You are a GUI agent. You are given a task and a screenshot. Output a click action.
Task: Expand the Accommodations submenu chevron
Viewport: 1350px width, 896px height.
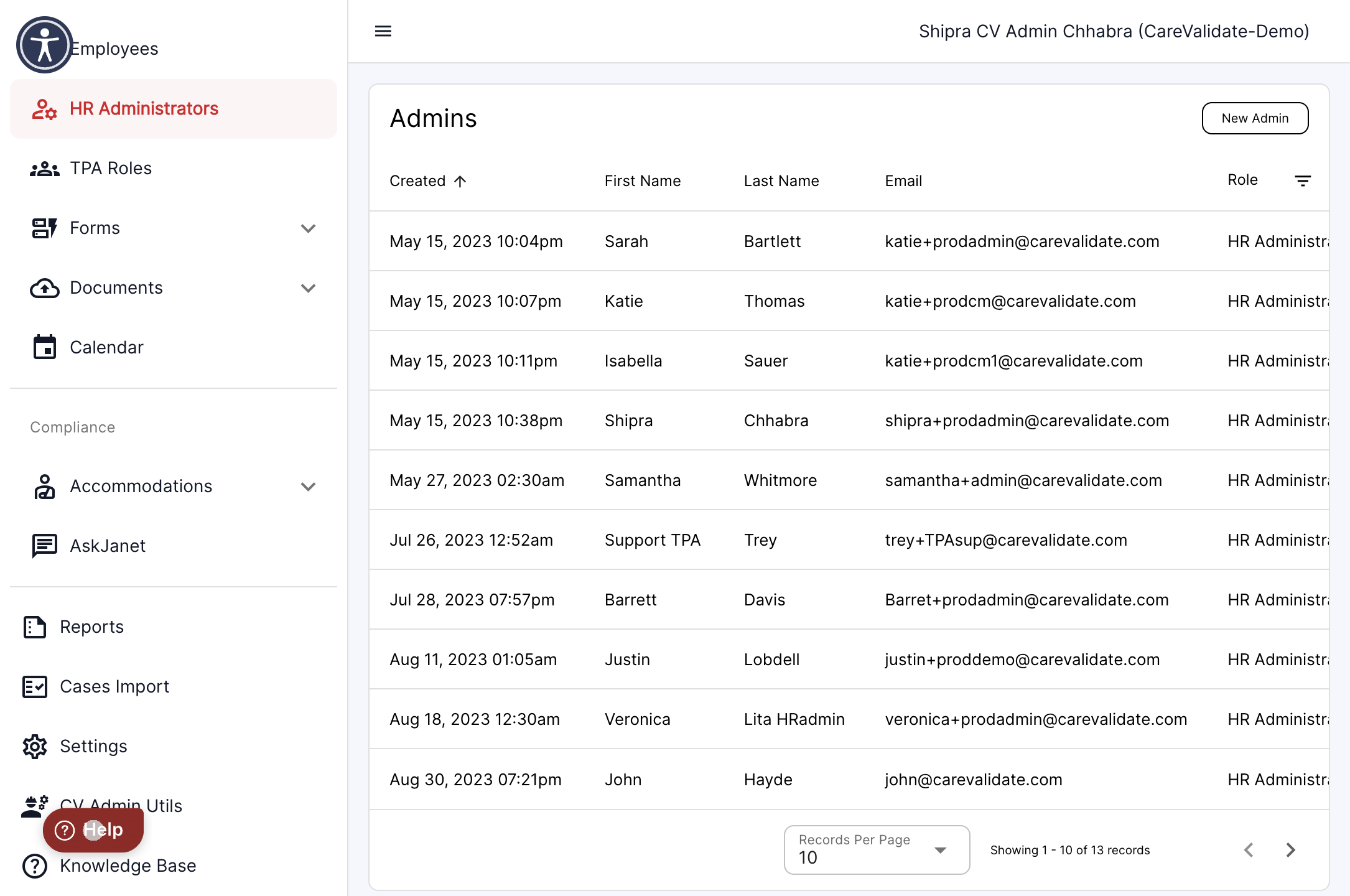(x=308, y=487)
